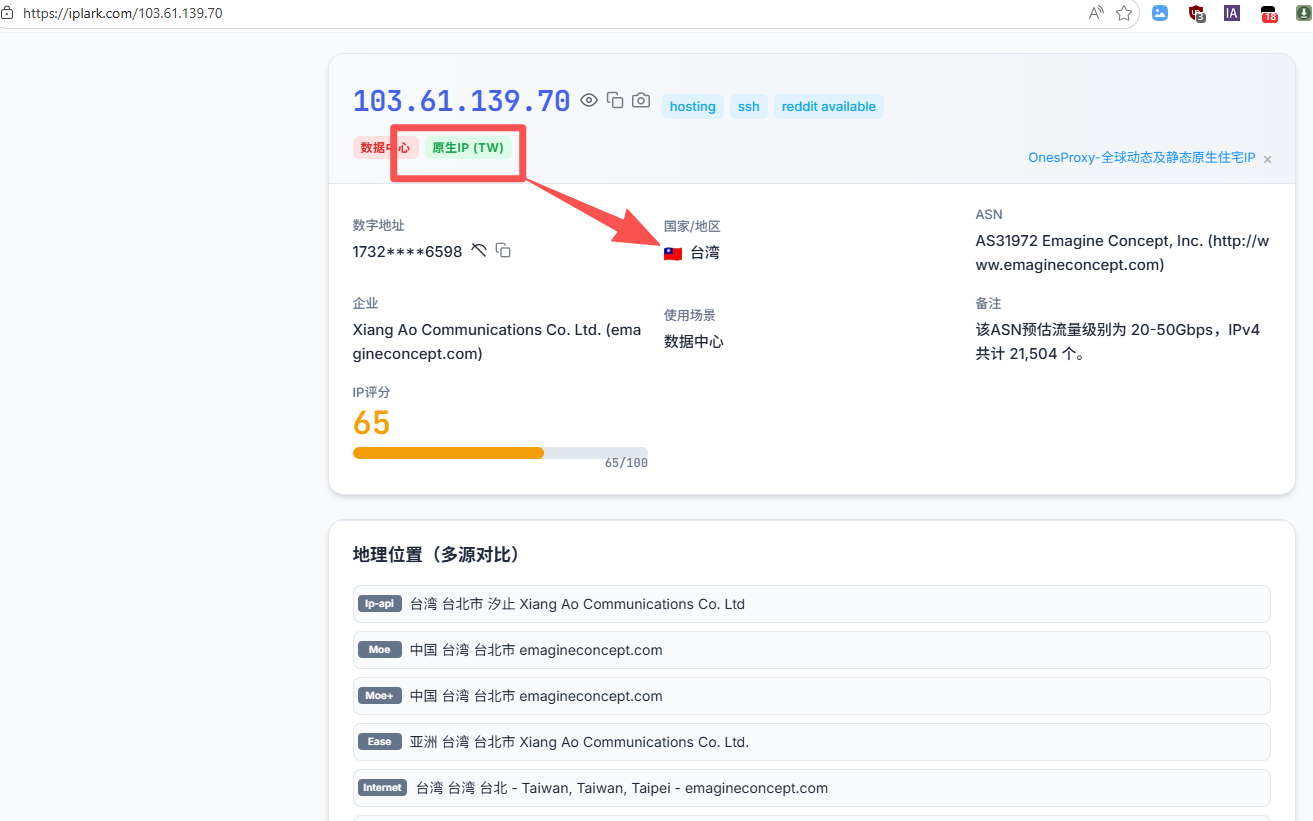The height and width of the screenshot is (821, 1313).
Task: Copy the masked numeric address value
Action: point(504,250)
